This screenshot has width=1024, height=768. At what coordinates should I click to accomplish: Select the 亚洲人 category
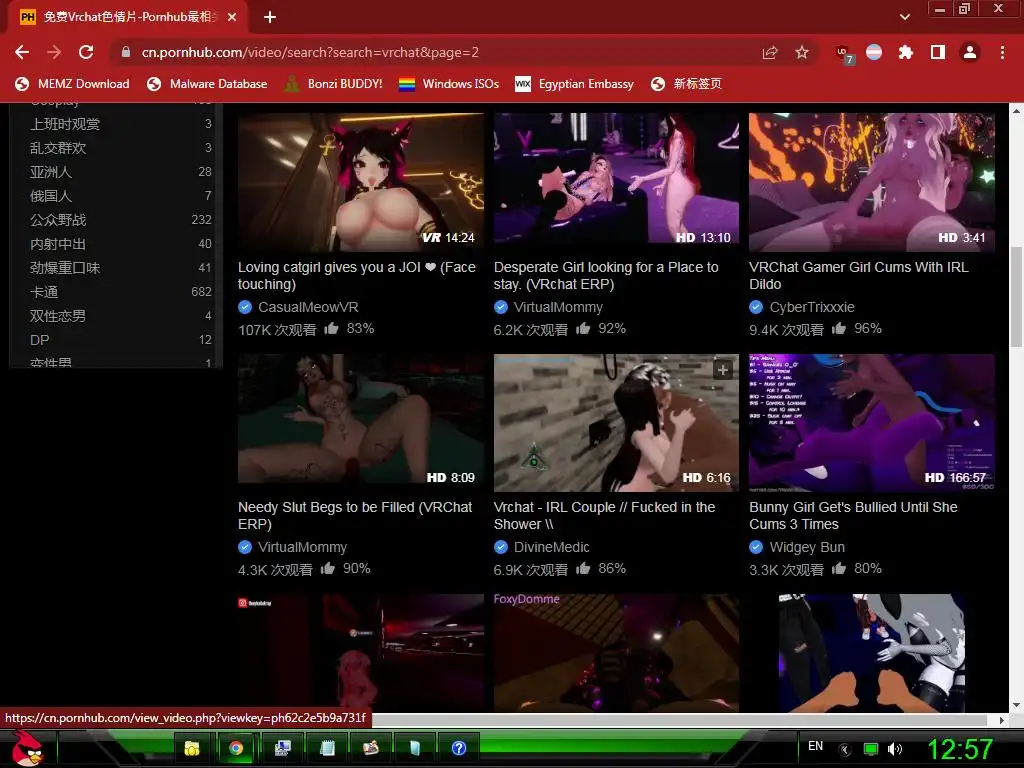(x=120, y=172)
